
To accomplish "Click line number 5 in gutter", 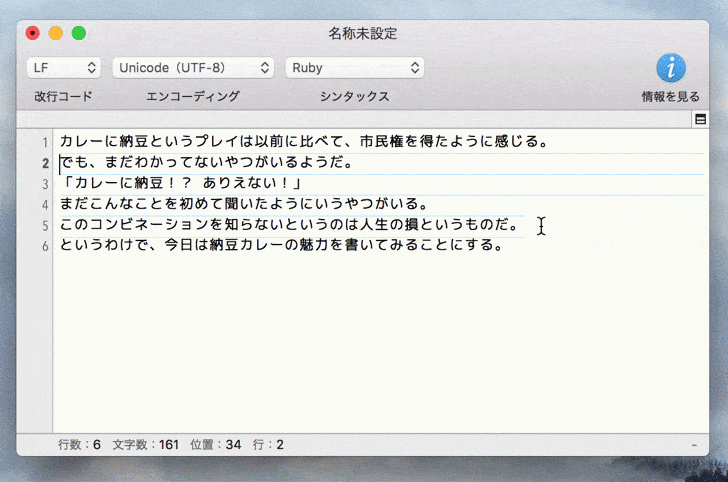I will coord(45,226).
